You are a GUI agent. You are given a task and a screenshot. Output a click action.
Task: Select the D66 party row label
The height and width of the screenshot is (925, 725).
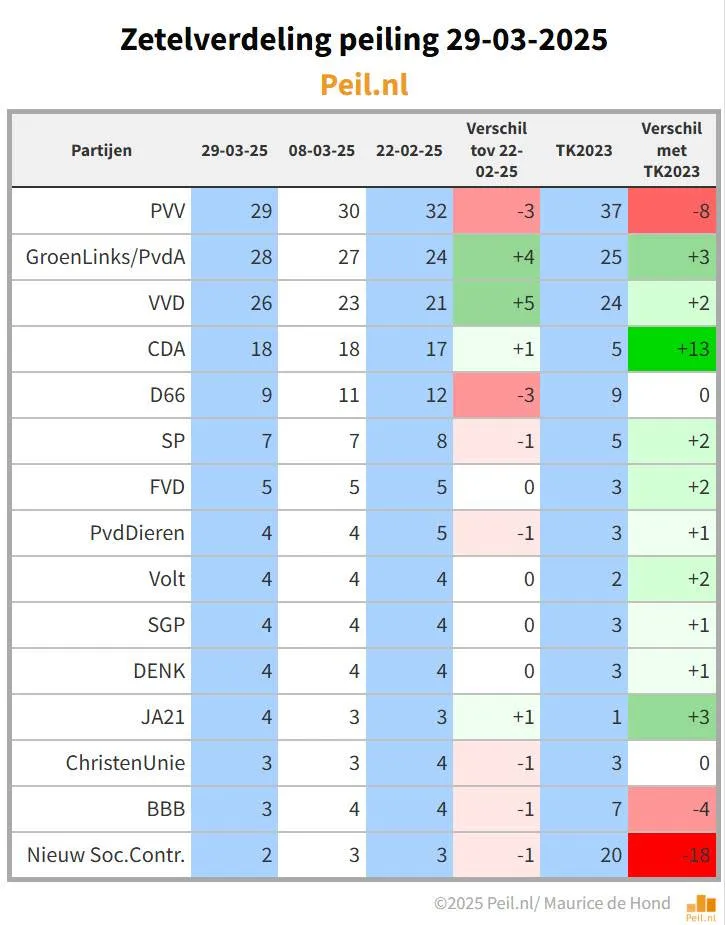(x=168, y=395)
